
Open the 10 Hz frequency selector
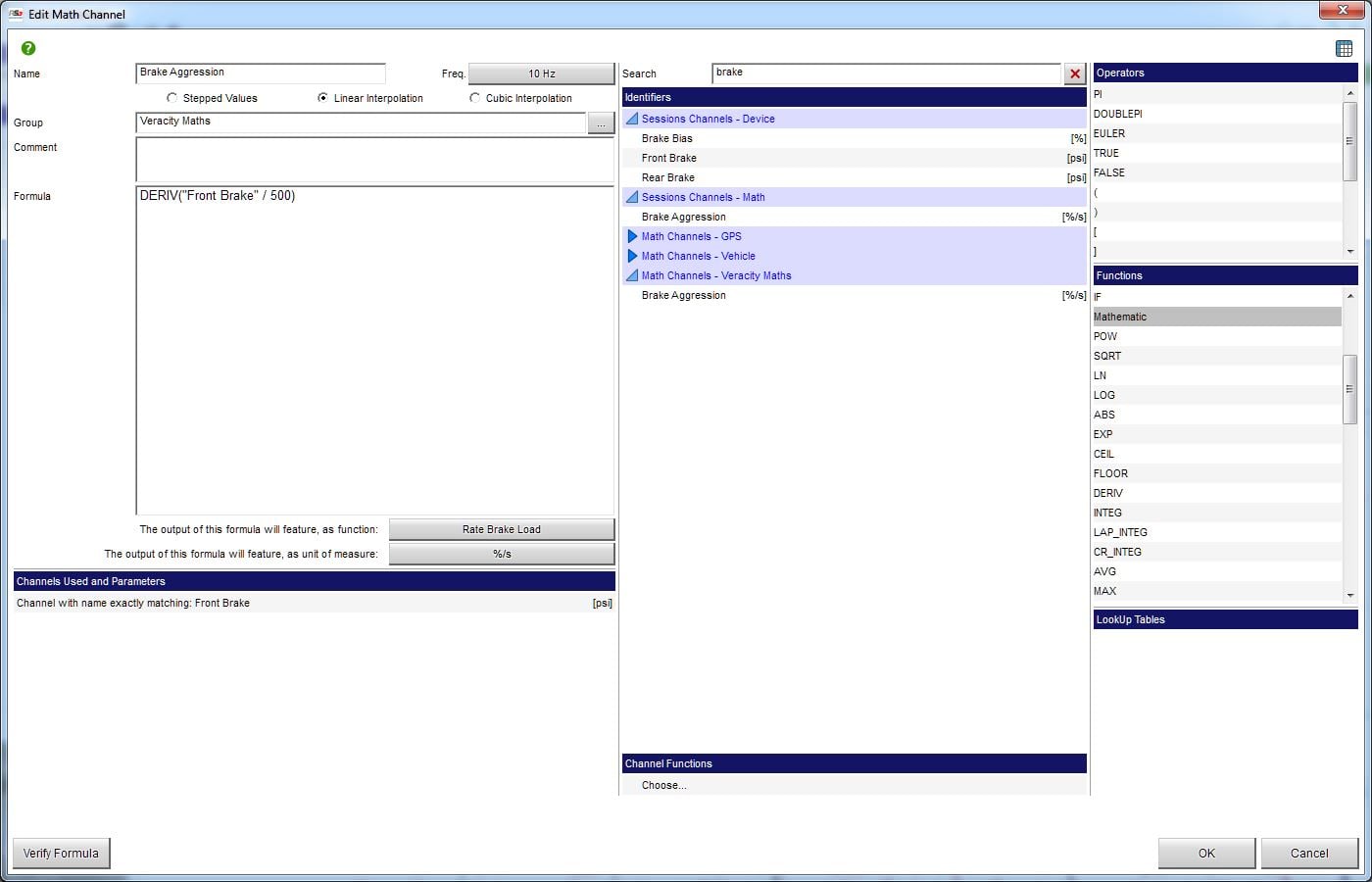point(541,73)
